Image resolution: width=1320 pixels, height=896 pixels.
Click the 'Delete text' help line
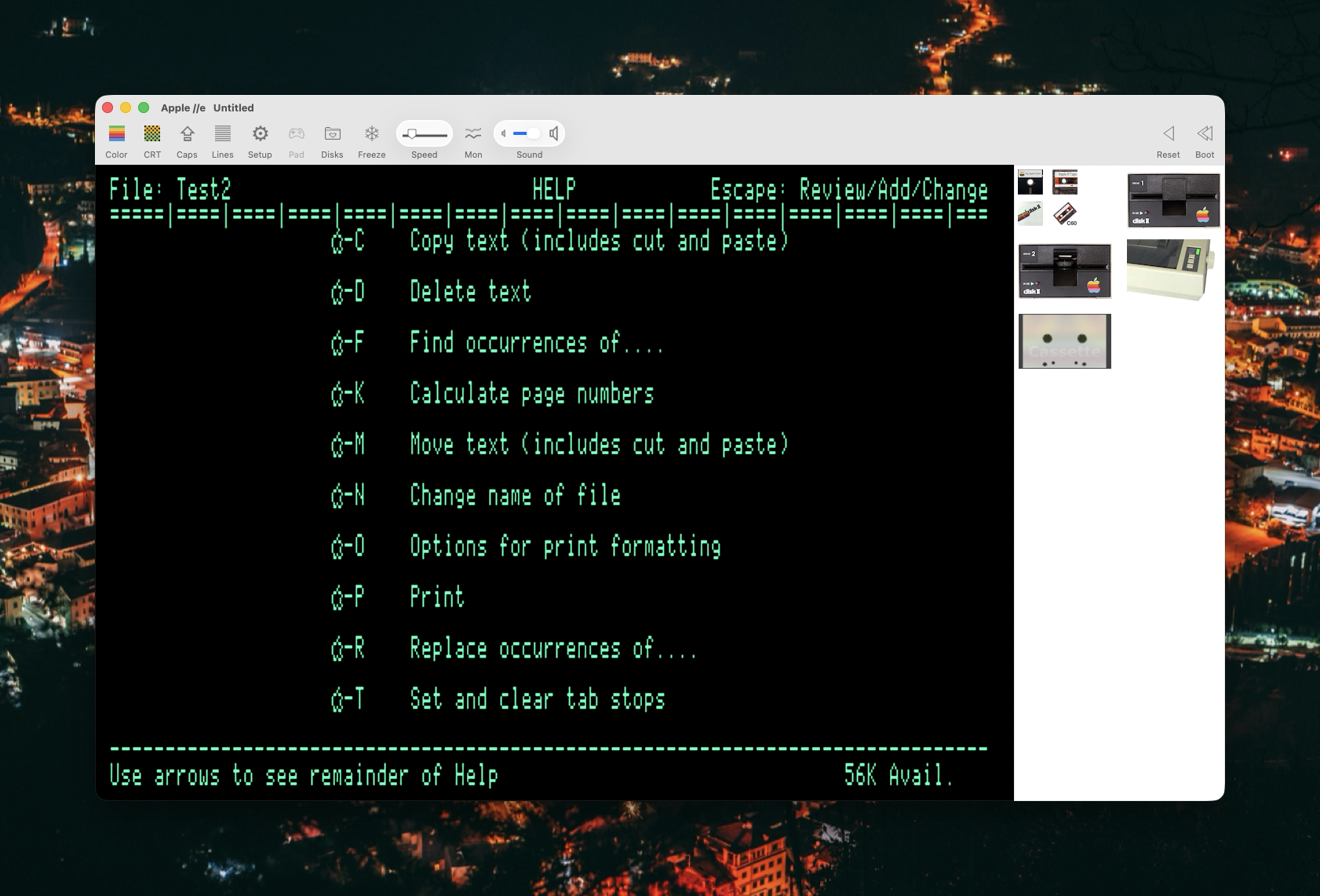tap(431, 292)
